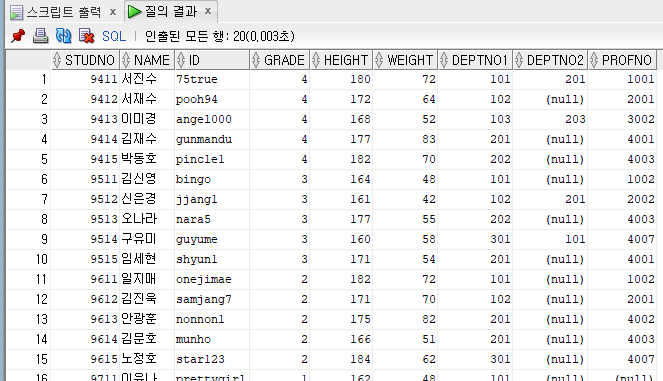Click the PROFNO column header
Image resolution: width=663 pixels, height=381 pixels.
coord(622,60)
